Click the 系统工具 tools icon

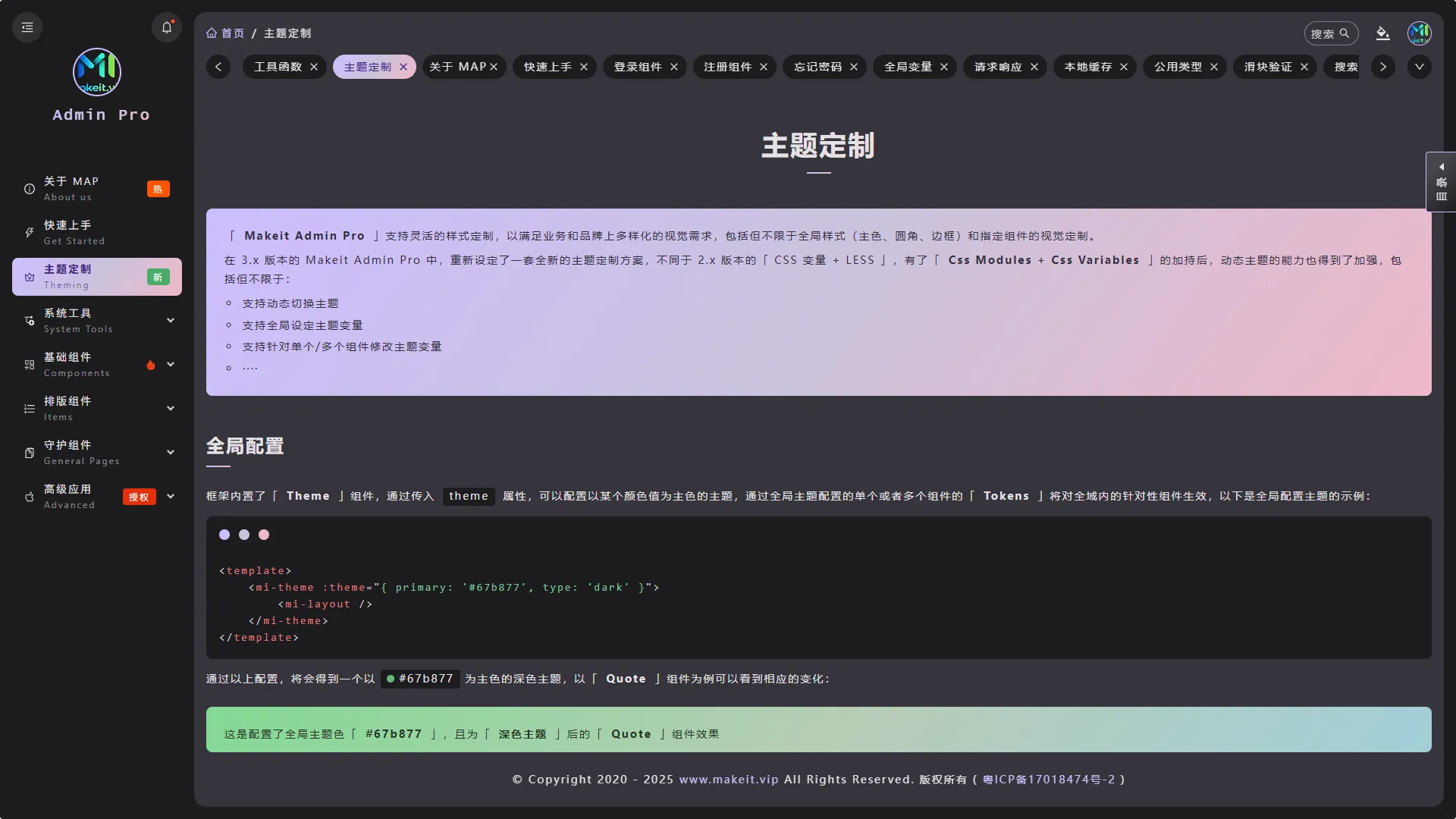coord(30,321)
